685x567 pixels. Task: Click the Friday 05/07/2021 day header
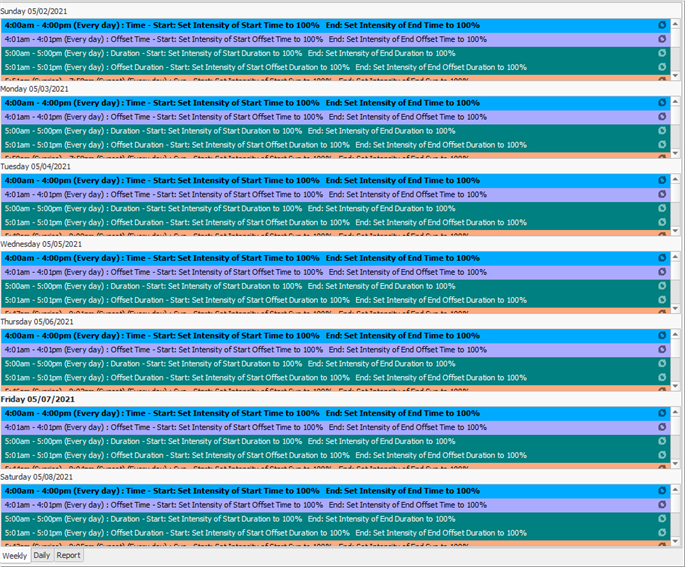(x=38, y=399)
